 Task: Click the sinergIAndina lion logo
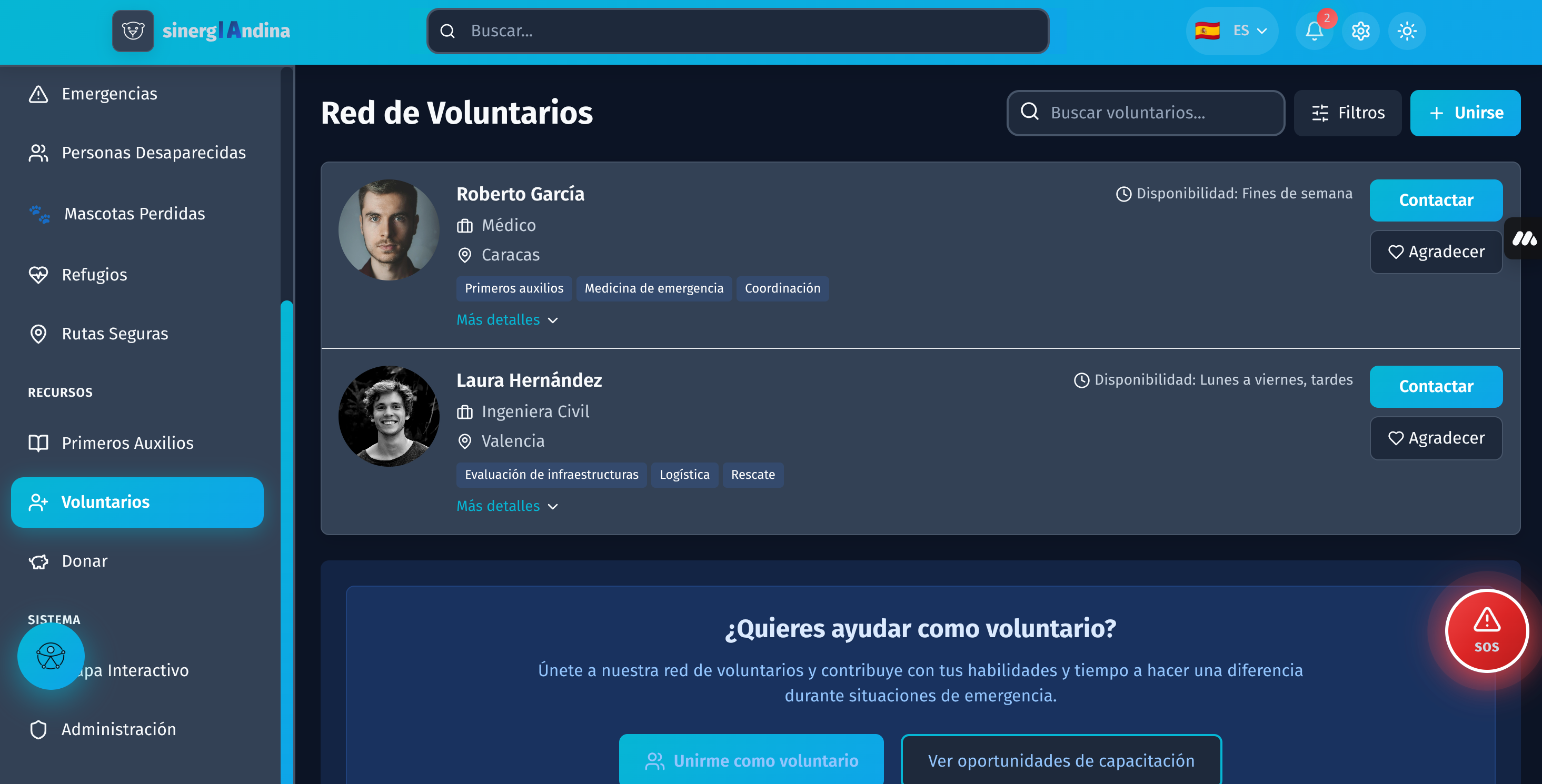coord(133,31)
